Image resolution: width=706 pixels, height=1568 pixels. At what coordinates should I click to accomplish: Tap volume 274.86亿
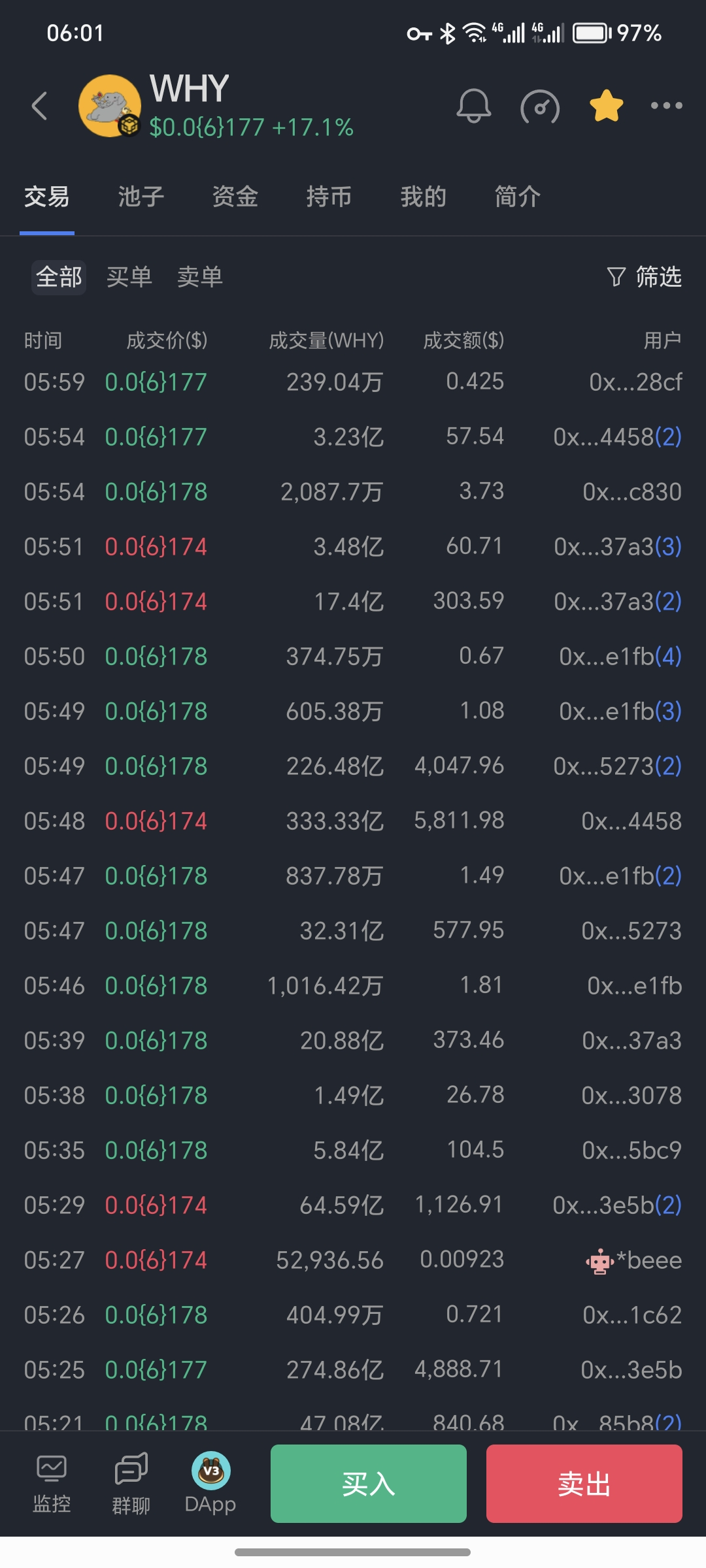click(x=335, y=1369)
